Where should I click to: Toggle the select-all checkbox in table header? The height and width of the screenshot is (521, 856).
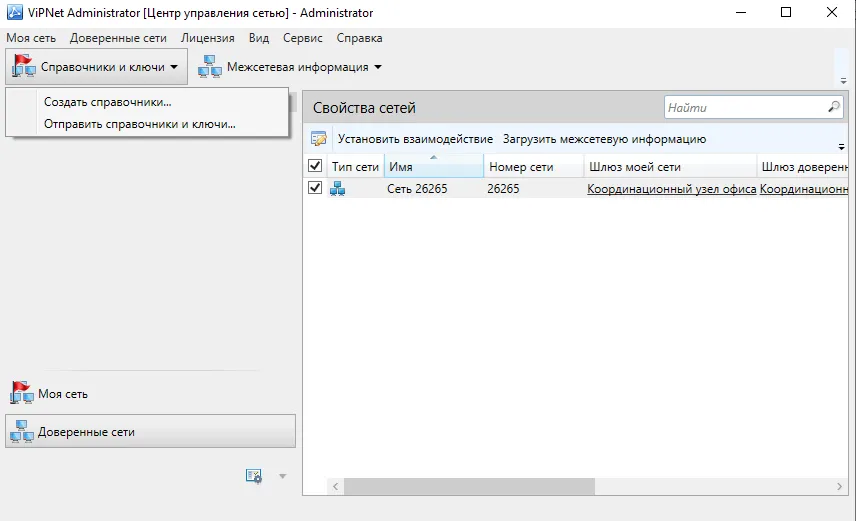[x=315, y=165]
